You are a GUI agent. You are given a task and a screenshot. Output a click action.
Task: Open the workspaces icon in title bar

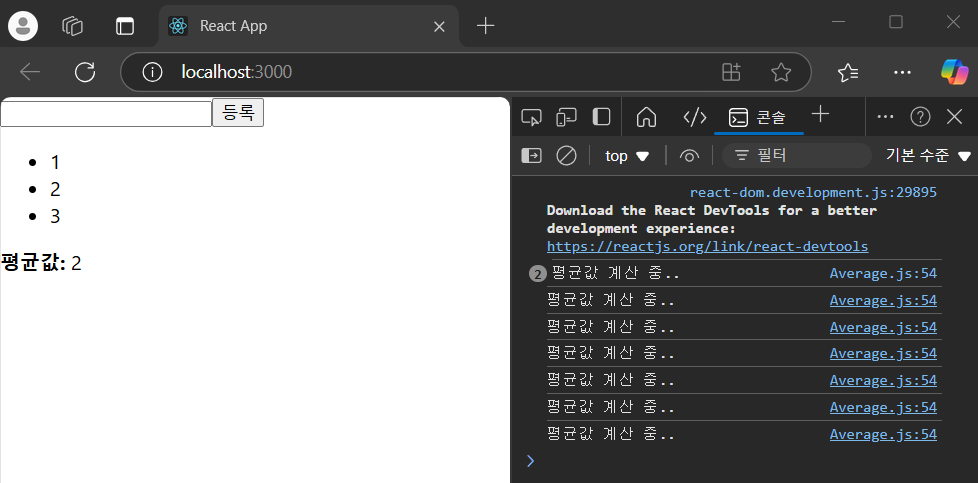click(73, 26)
